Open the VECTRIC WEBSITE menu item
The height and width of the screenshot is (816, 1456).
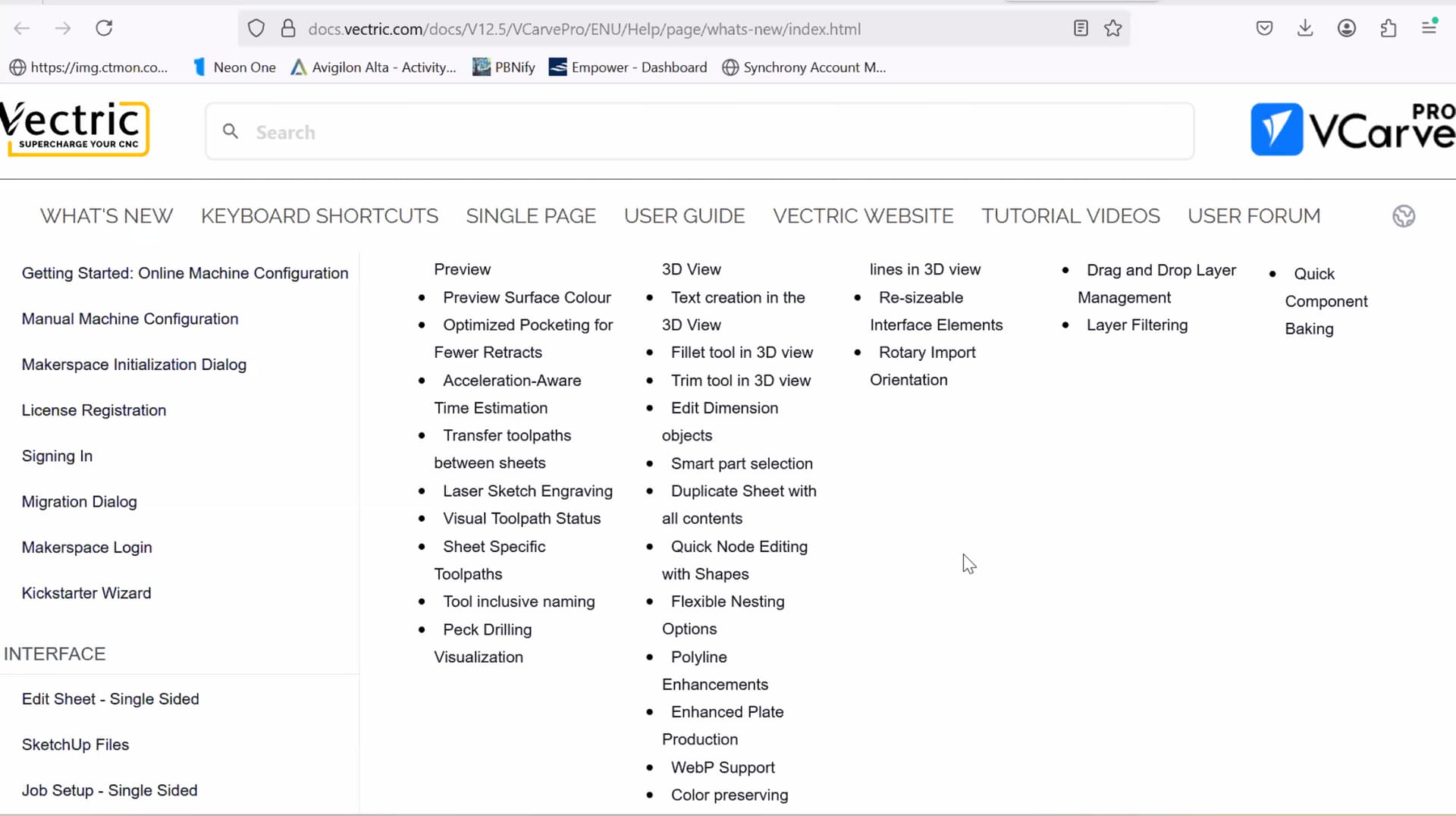(863, 216)
